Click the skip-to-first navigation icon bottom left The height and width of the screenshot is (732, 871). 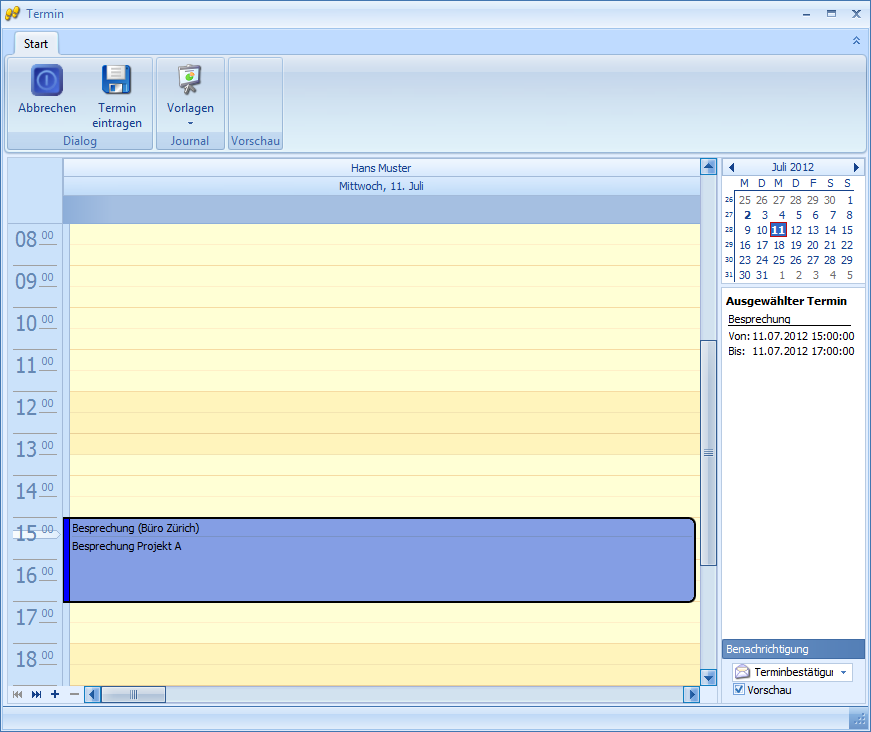click(16, 693)
